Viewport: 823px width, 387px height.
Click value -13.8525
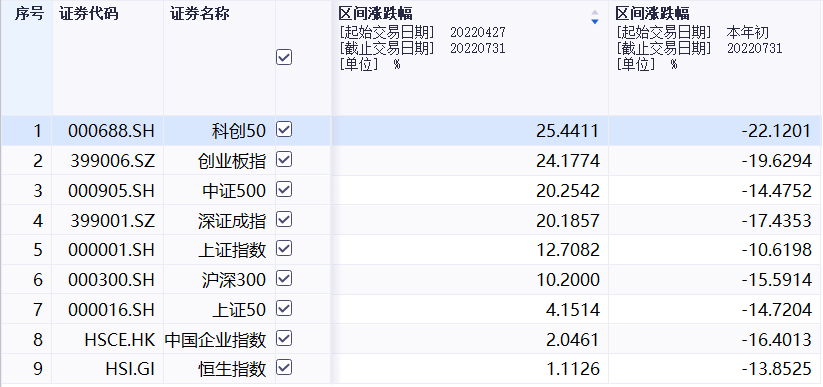point(777,369)
